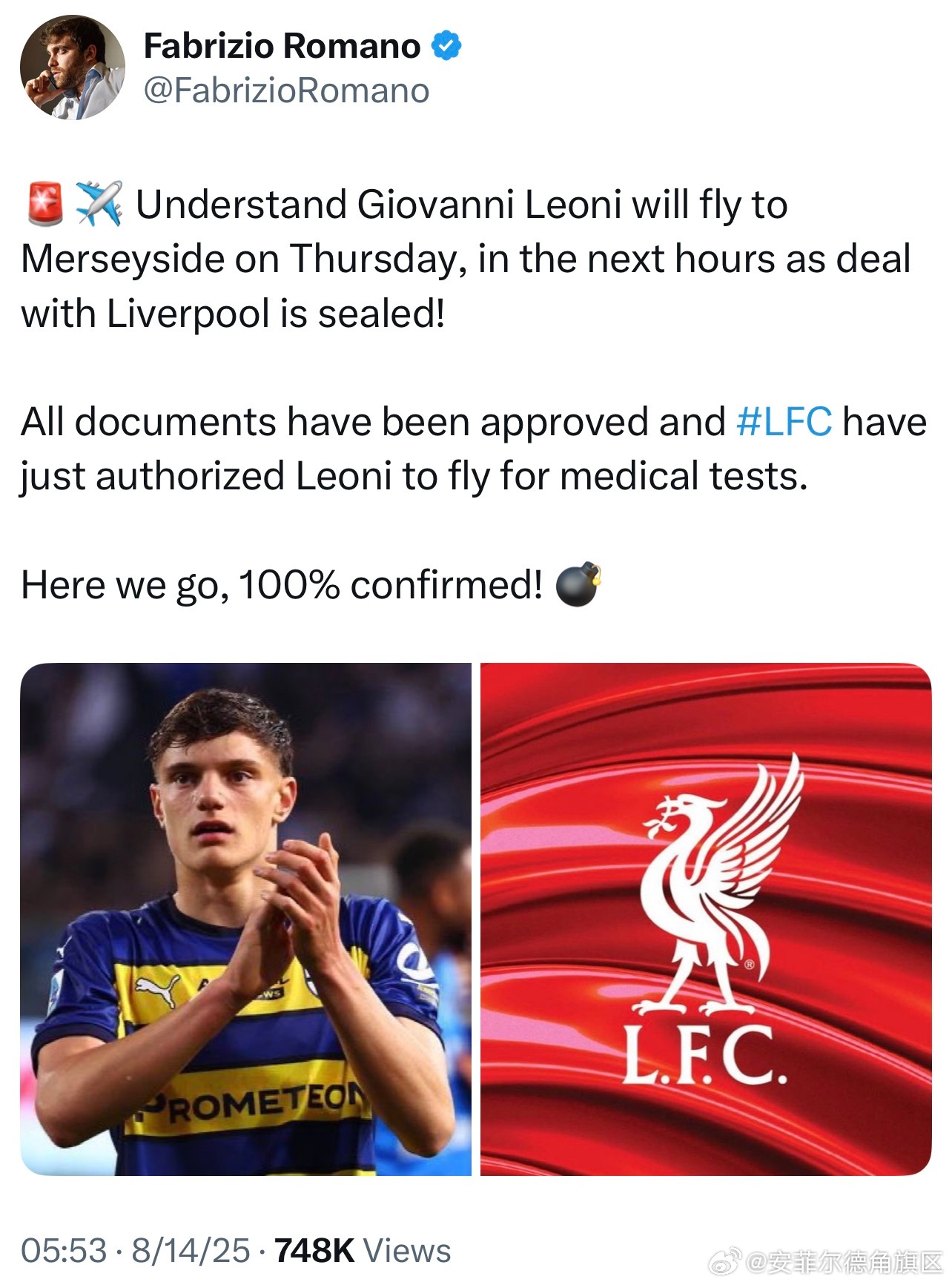Screen dimensions: 952x1285
Task: Open Fabrizio Romano's profile picture
Action: click(x=73, y=67)
